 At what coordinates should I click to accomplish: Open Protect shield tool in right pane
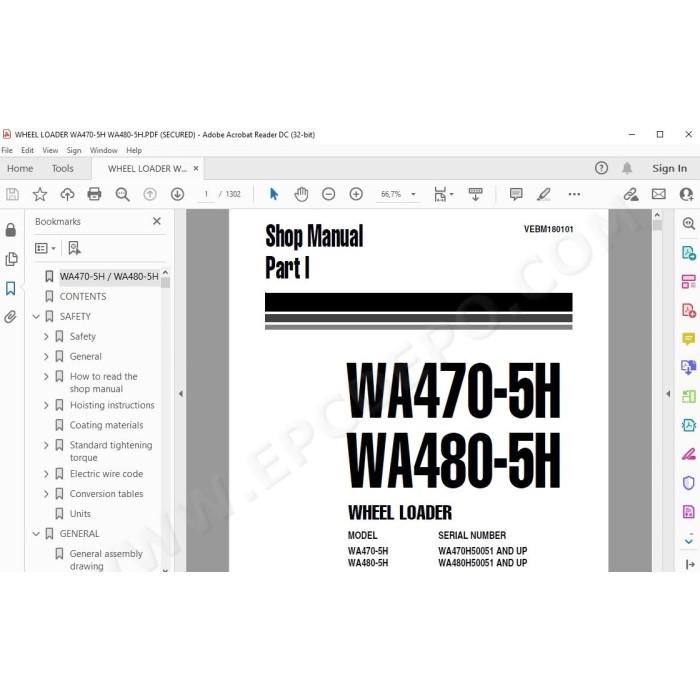coord(688,483)
